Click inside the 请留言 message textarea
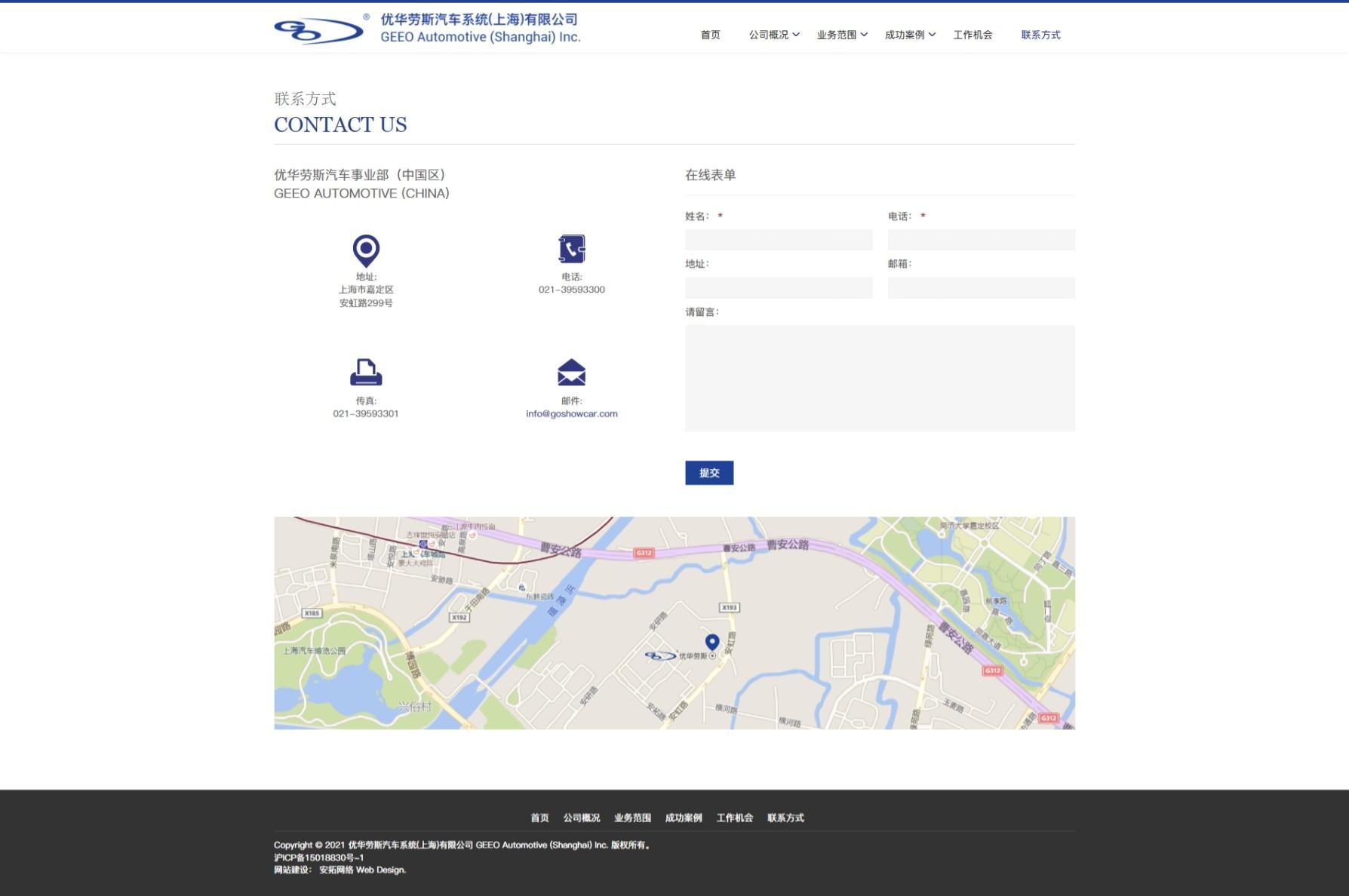Image resolution: width=1349 pixels, height=896 pixels. tap(880, 379)
